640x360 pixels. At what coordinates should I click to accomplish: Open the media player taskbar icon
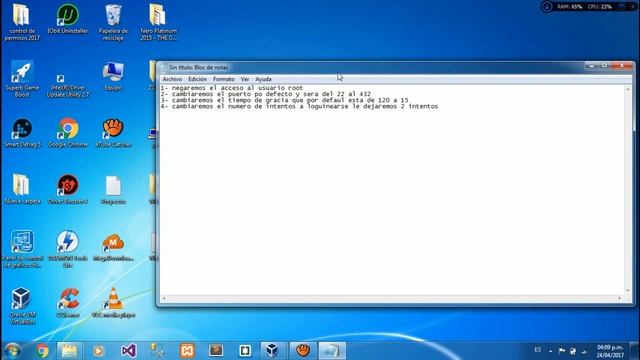98,351
